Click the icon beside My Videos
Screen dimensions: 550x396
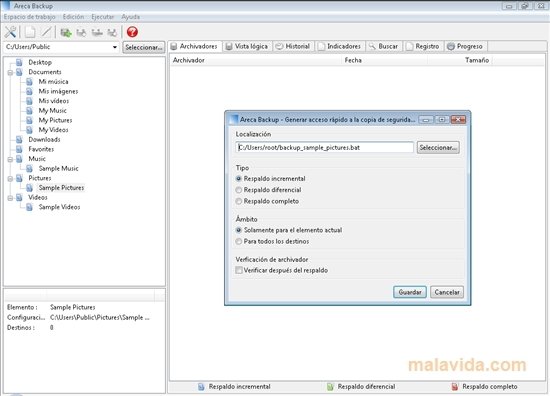pyautogui.click(x=29, y=130)
